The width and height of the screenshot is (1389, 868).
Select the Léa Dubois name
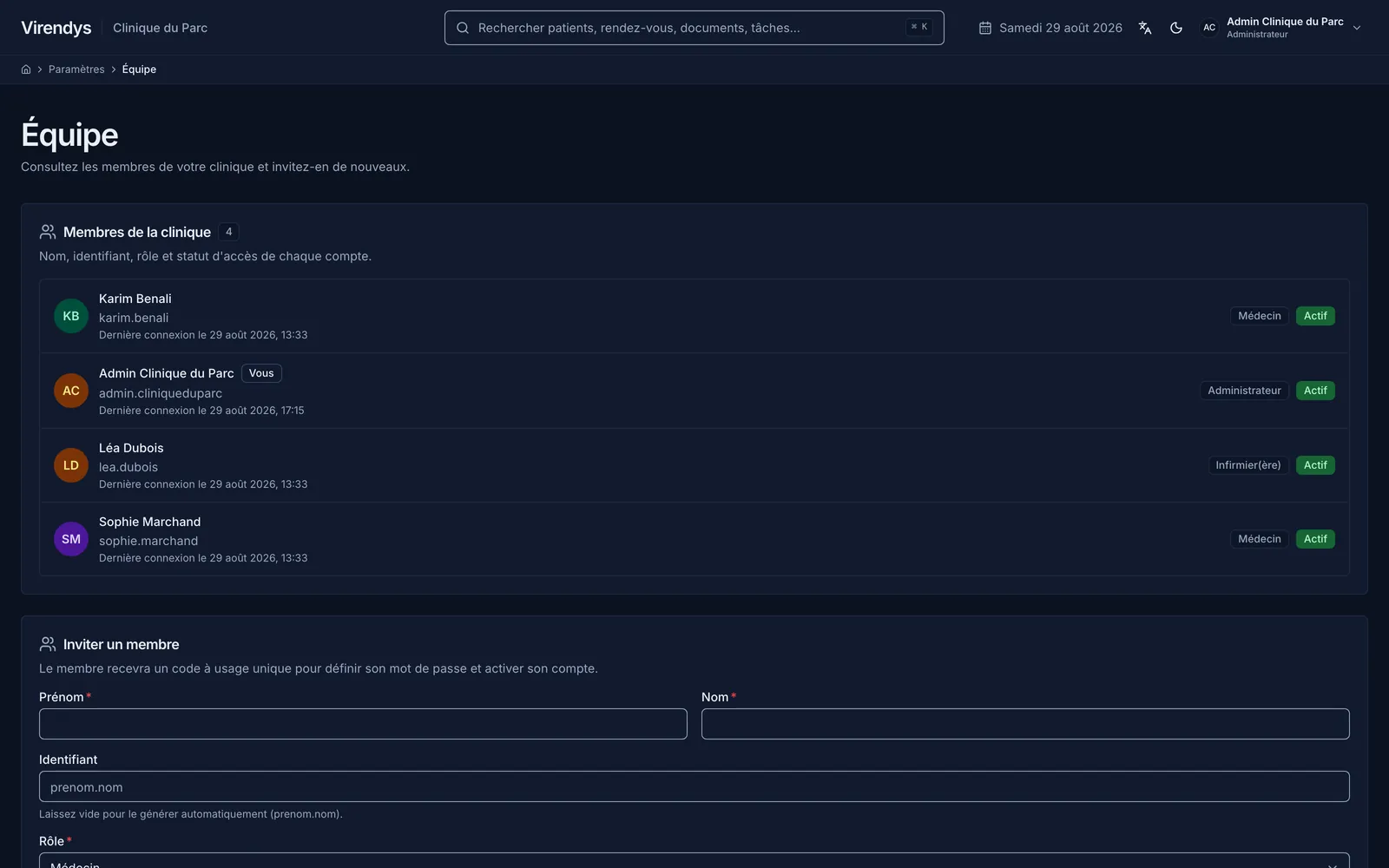pyautogui.click(x=131, y=448)
